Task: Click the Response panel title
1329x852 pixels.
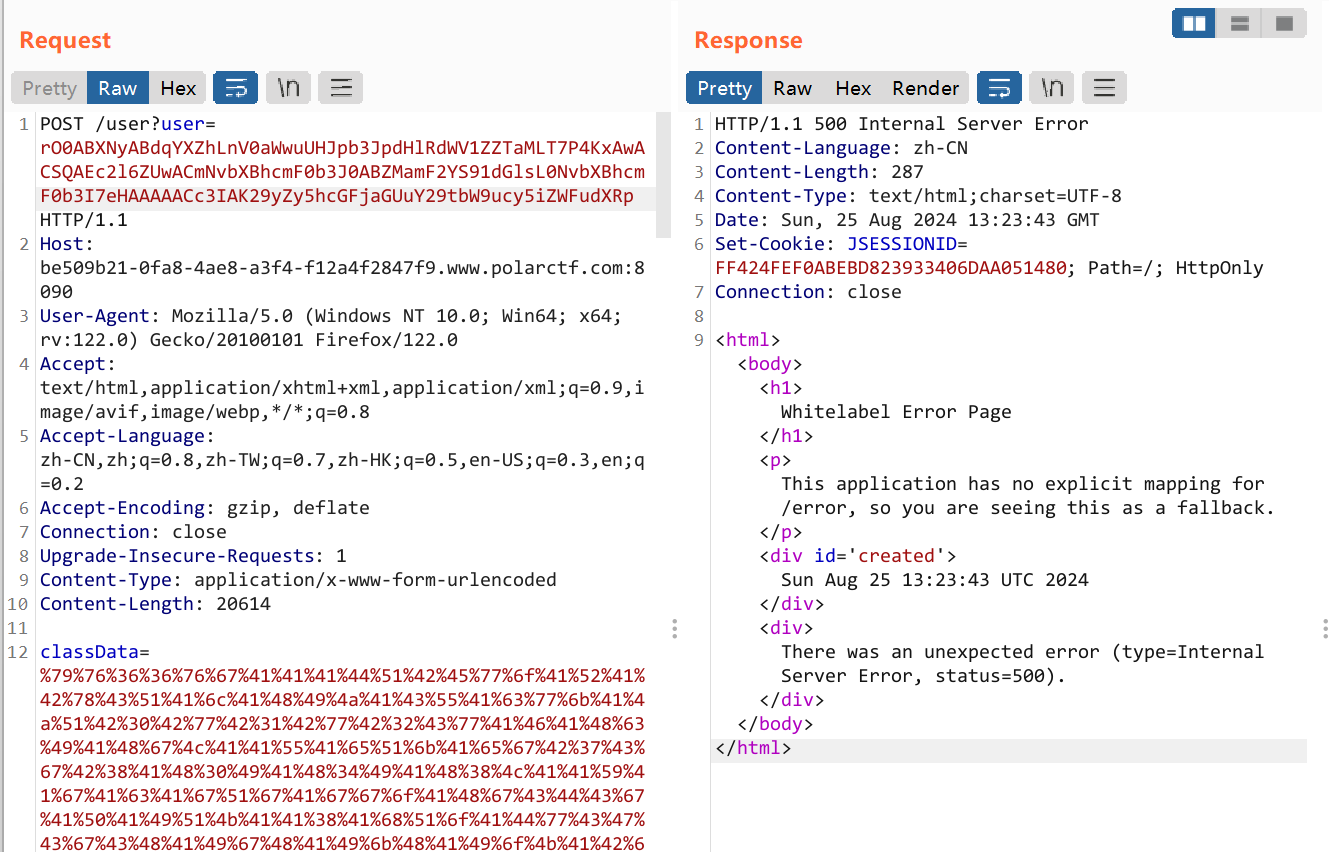Action: pyautogui.click(x=748, y=40)
